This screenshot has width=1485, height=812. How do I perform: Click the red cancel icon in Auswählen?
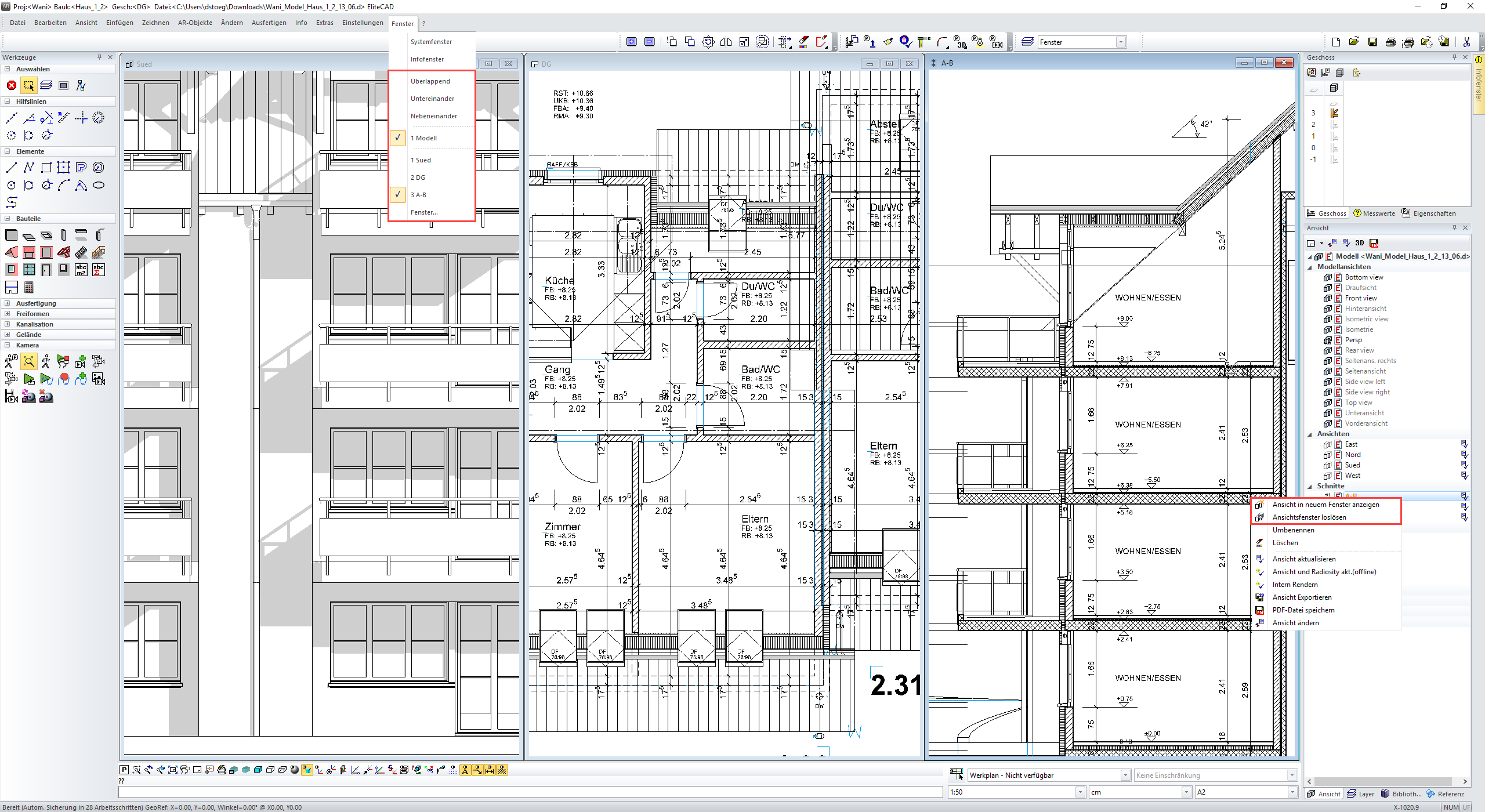tap(11, 86)
